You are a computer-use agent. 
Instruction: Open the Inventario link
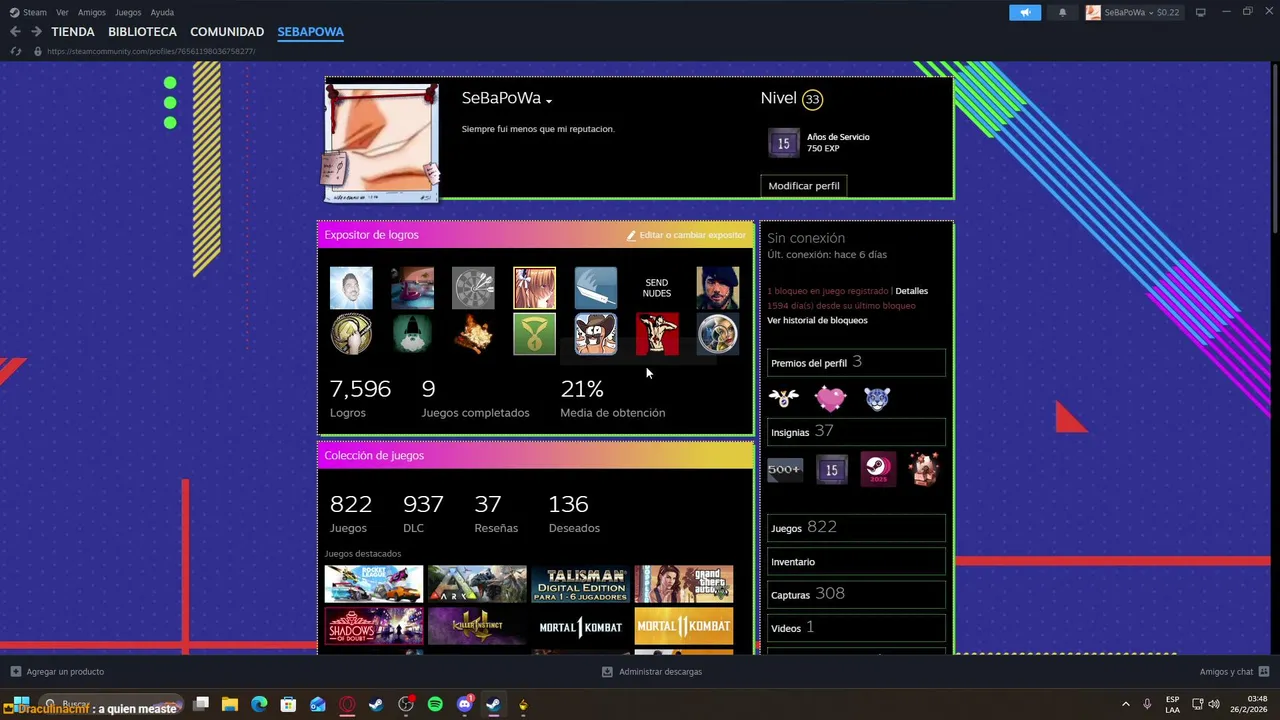pos(856,561)
